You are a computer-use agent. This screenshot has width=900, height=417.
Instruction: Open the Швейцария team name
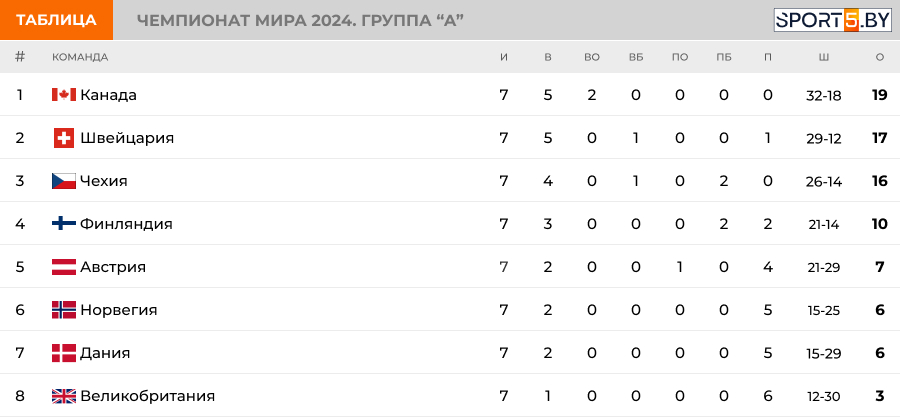tap(127, 138)
